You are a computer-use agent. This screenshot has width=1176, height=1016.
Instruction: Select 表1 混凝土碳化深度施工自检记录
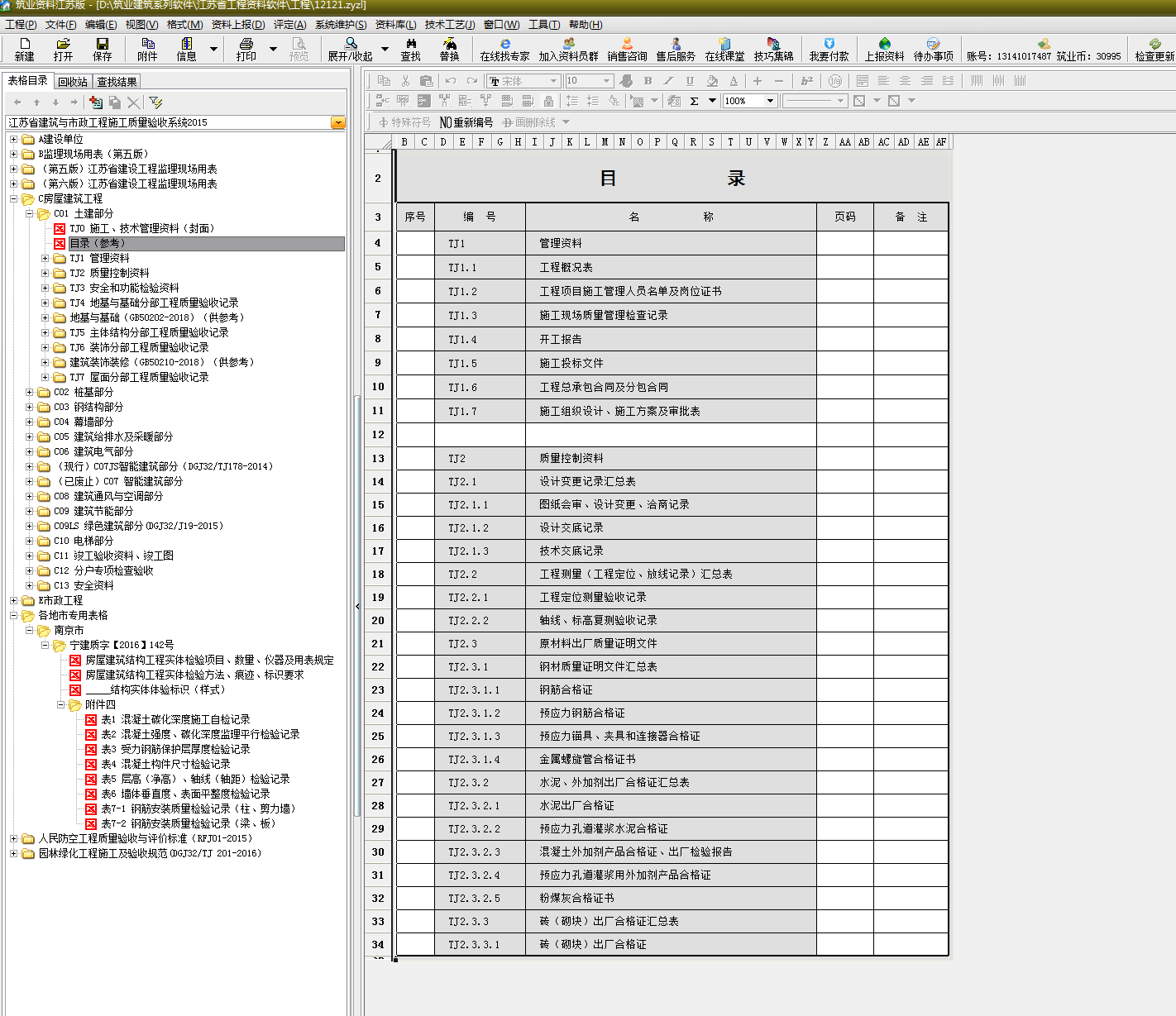(x=175, y=719)
